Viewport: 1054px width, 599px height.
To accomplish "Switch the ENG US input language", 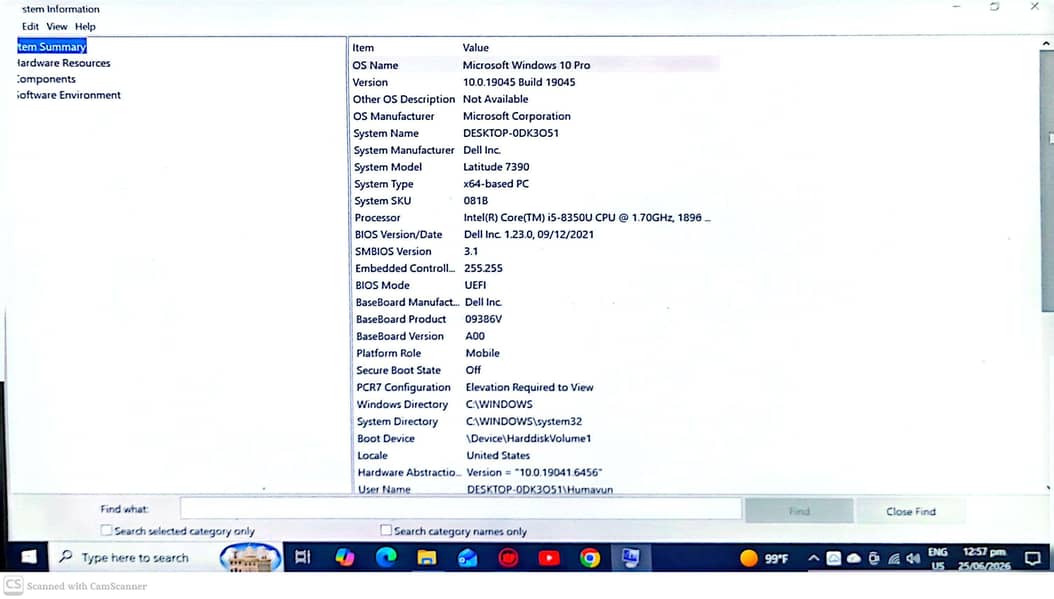I will click(938, 558).
